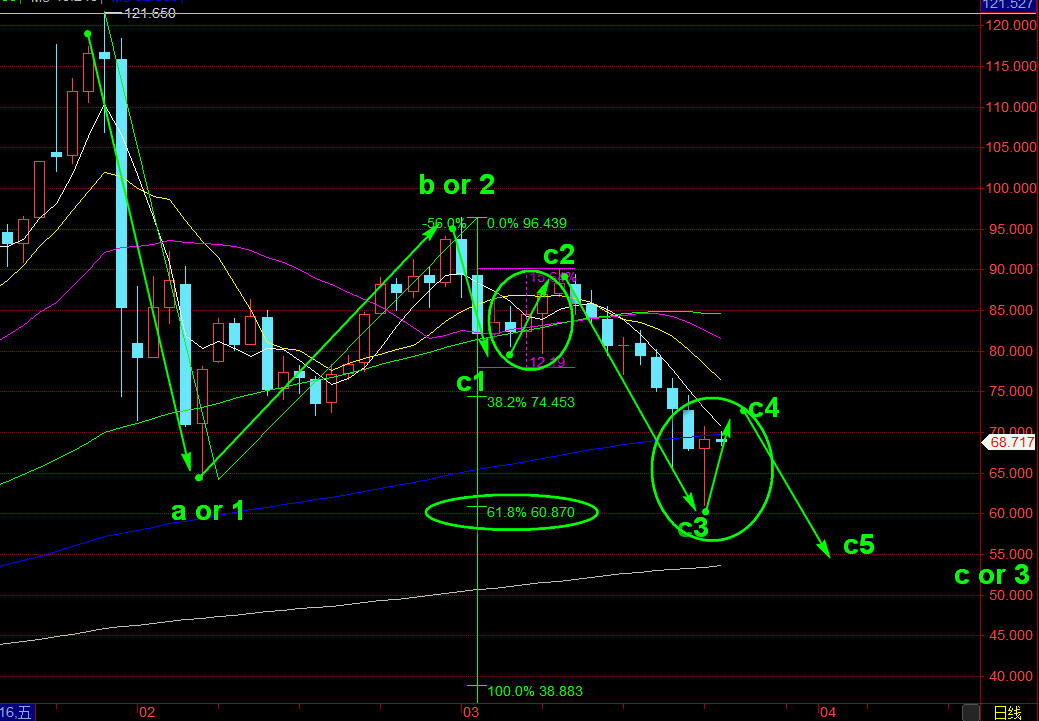Click the 0.0% 96.439 Fibonacci label
1039x721 pixels.
click(x=530, y=224)
